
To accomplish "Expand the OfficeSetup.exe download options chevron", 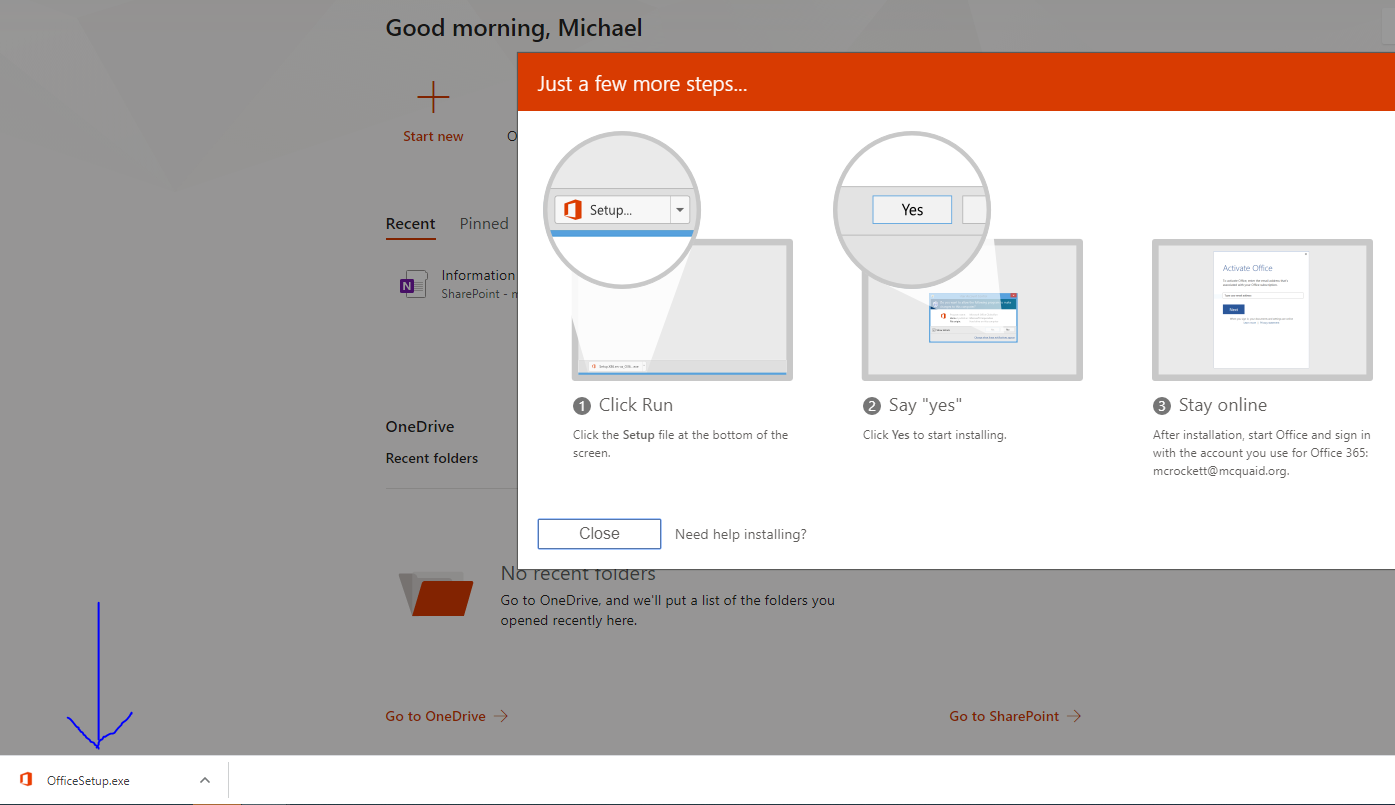I will coord(204,780).
